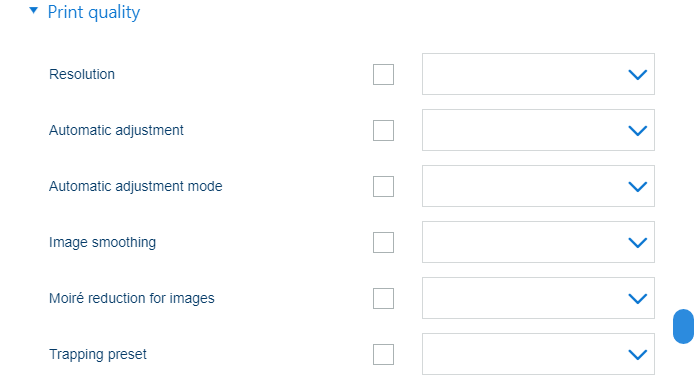
Task: Click the Moiré reduction for images label
Action: pos(132,298)
